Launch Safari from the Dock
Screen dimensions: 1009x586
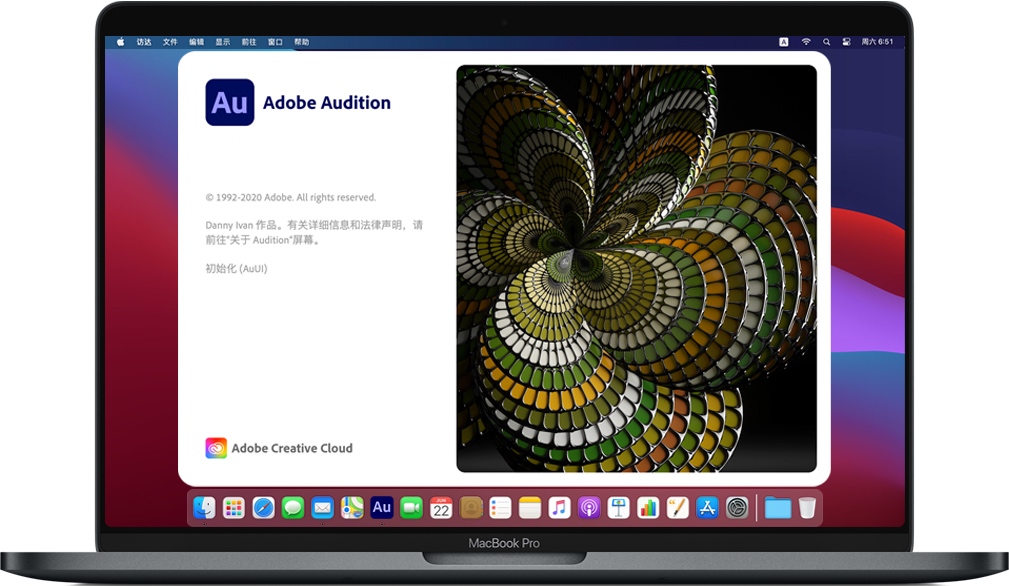[x=263, y=508]
